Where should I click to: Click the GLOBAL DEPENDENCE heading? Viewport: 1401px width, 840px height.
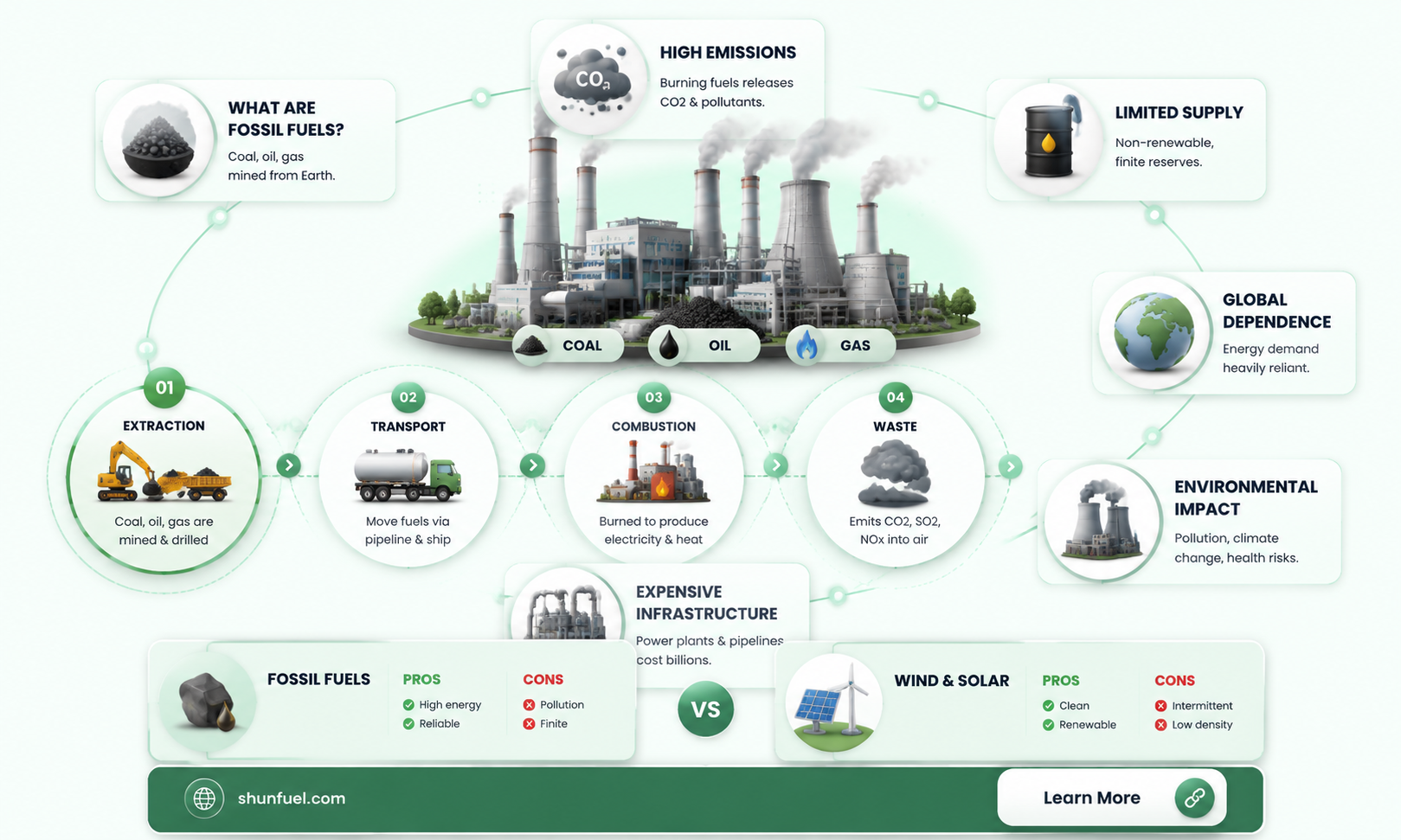coord(1276,311)
